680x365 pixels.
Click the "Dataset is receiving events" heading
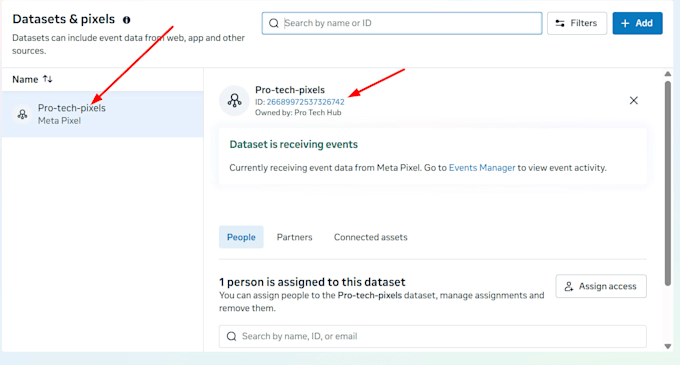pyautogui.click(x=294, y=144)
